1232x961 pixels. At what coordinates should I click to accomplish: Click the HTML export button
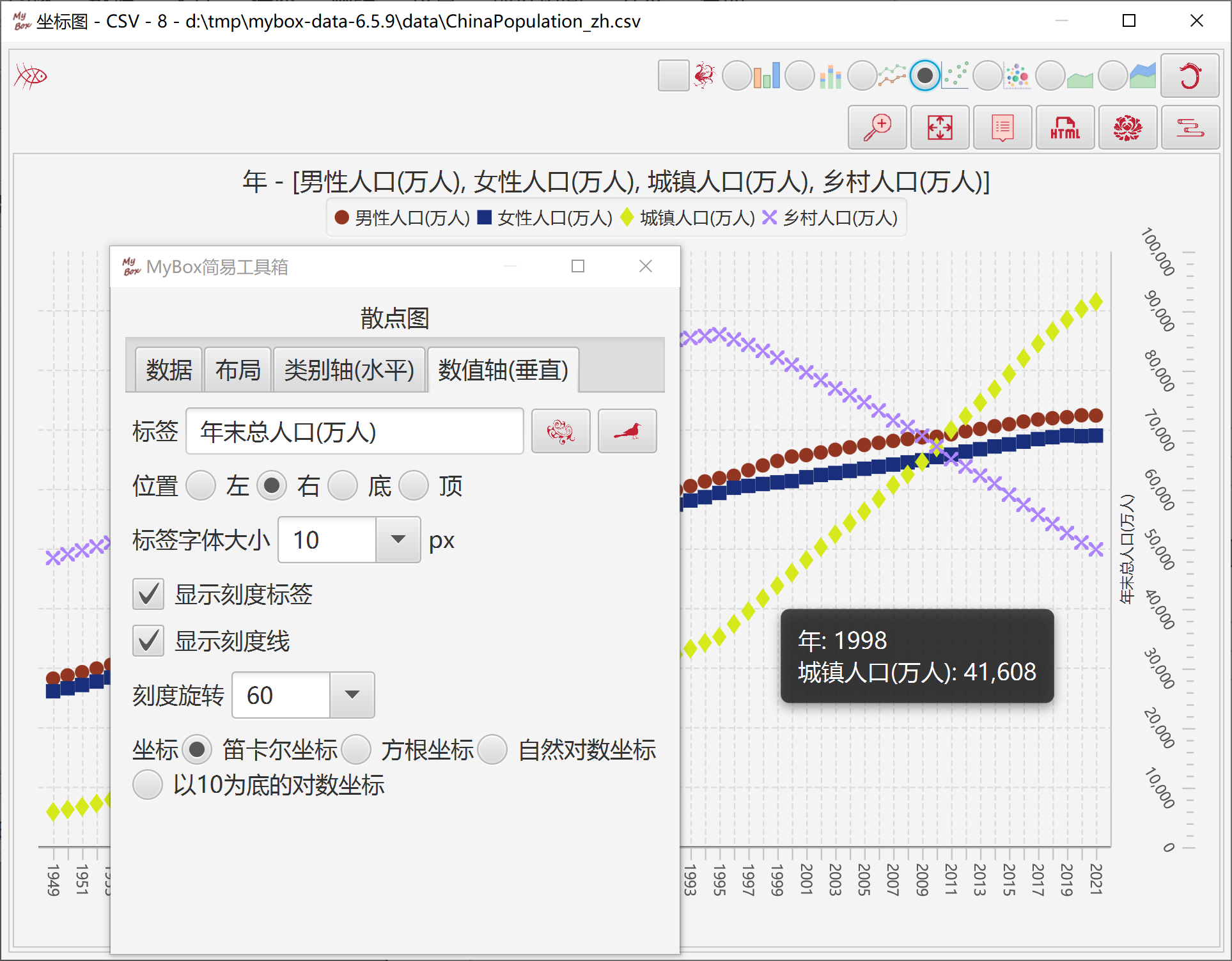[1065, 127]
